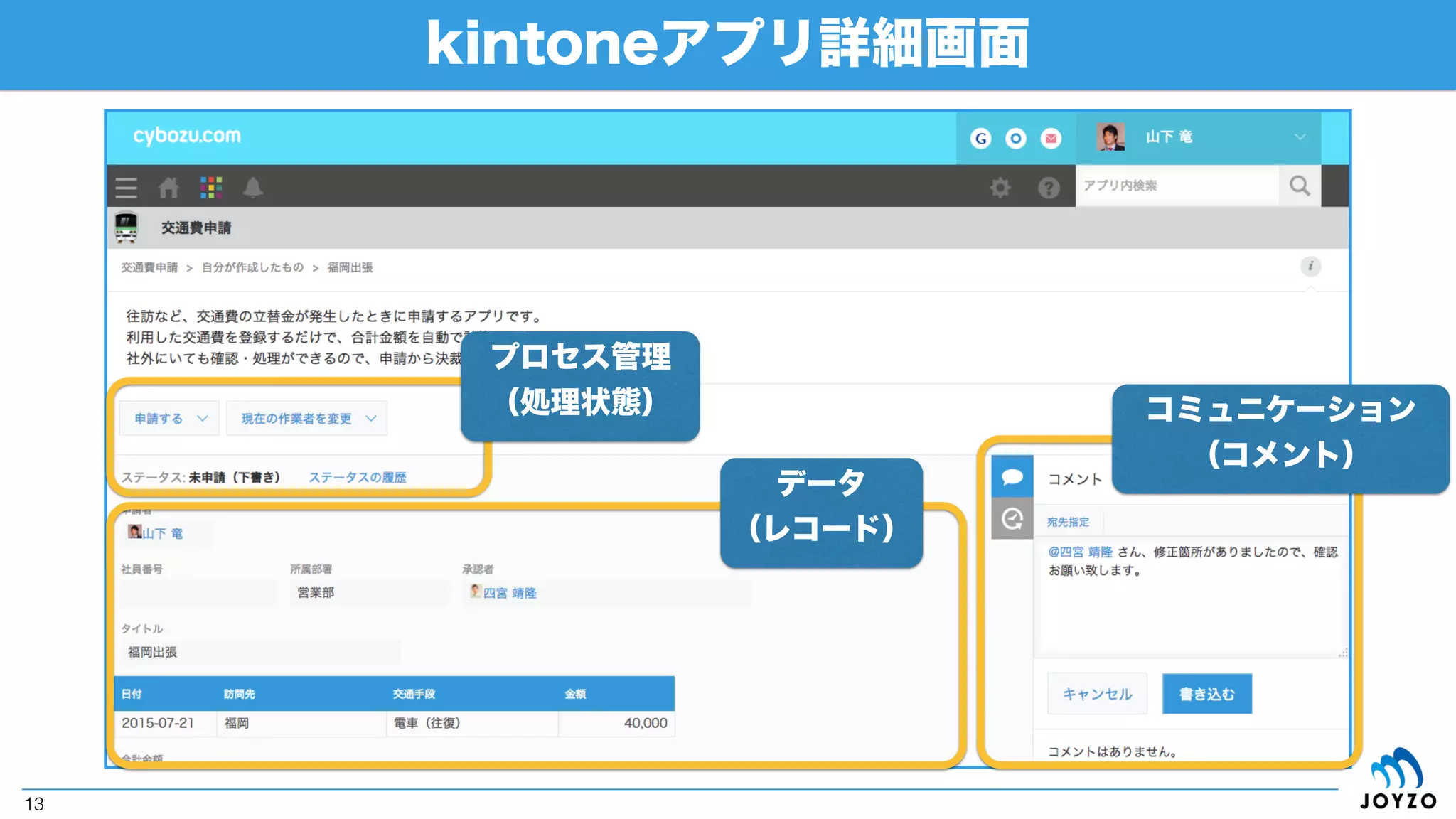Viewport: 1456px width, 819px height.
Task: Click the 福岡出張 breadcrumb text
Action: (350, 267)
